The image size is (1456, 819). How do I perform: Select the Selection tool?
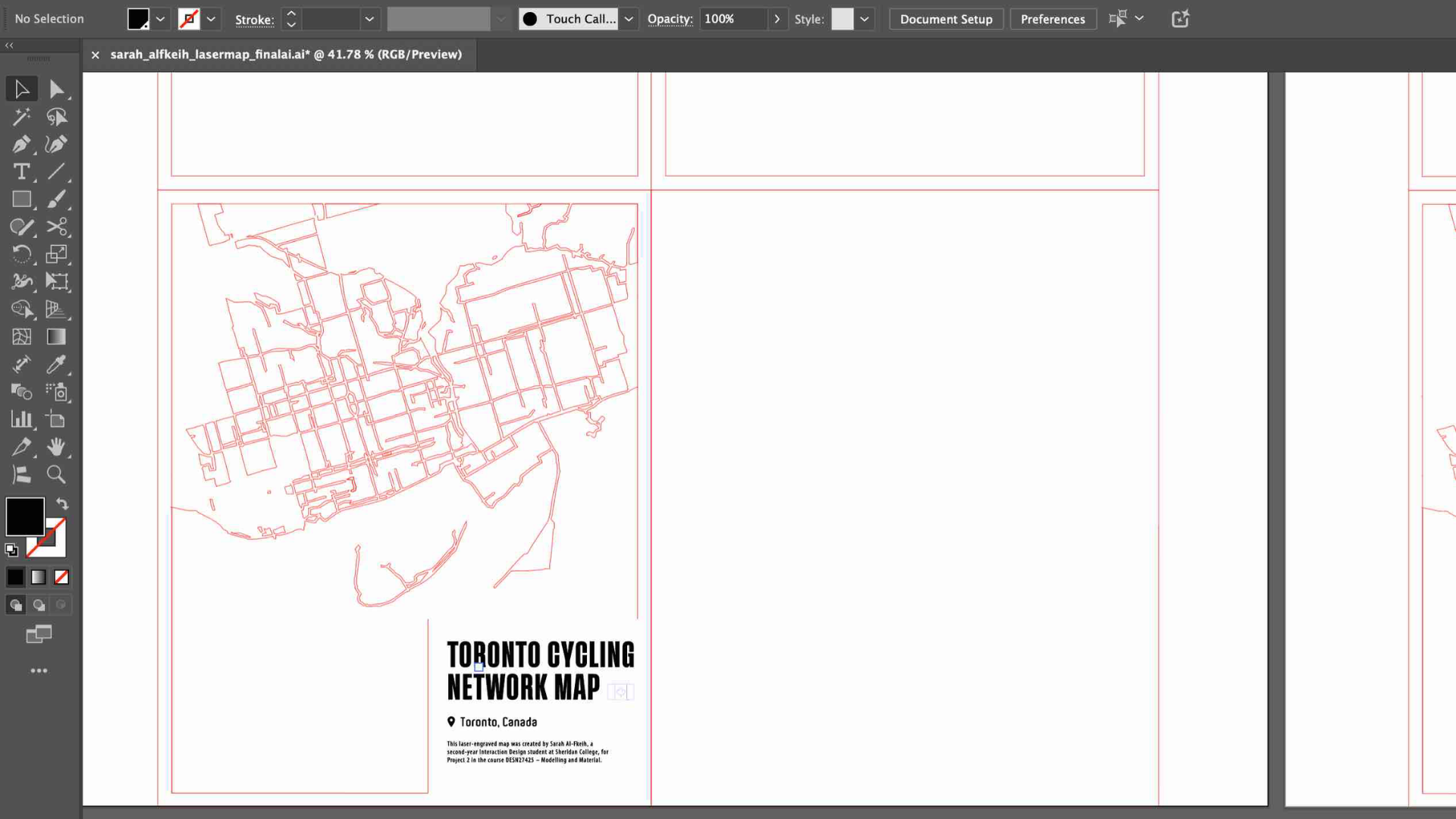tap(21, 88)
